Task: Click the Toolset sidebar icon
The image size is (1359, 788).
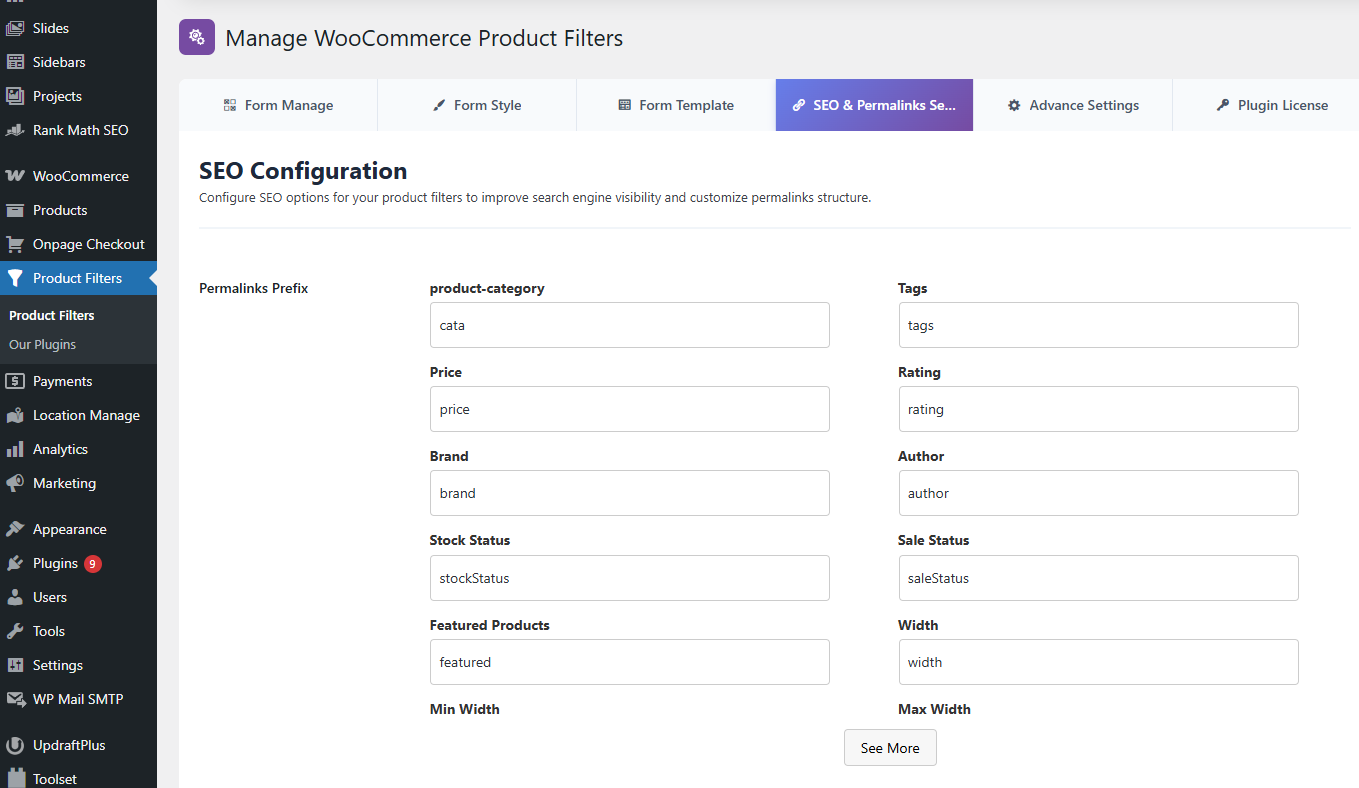Action: click(15, 778)
